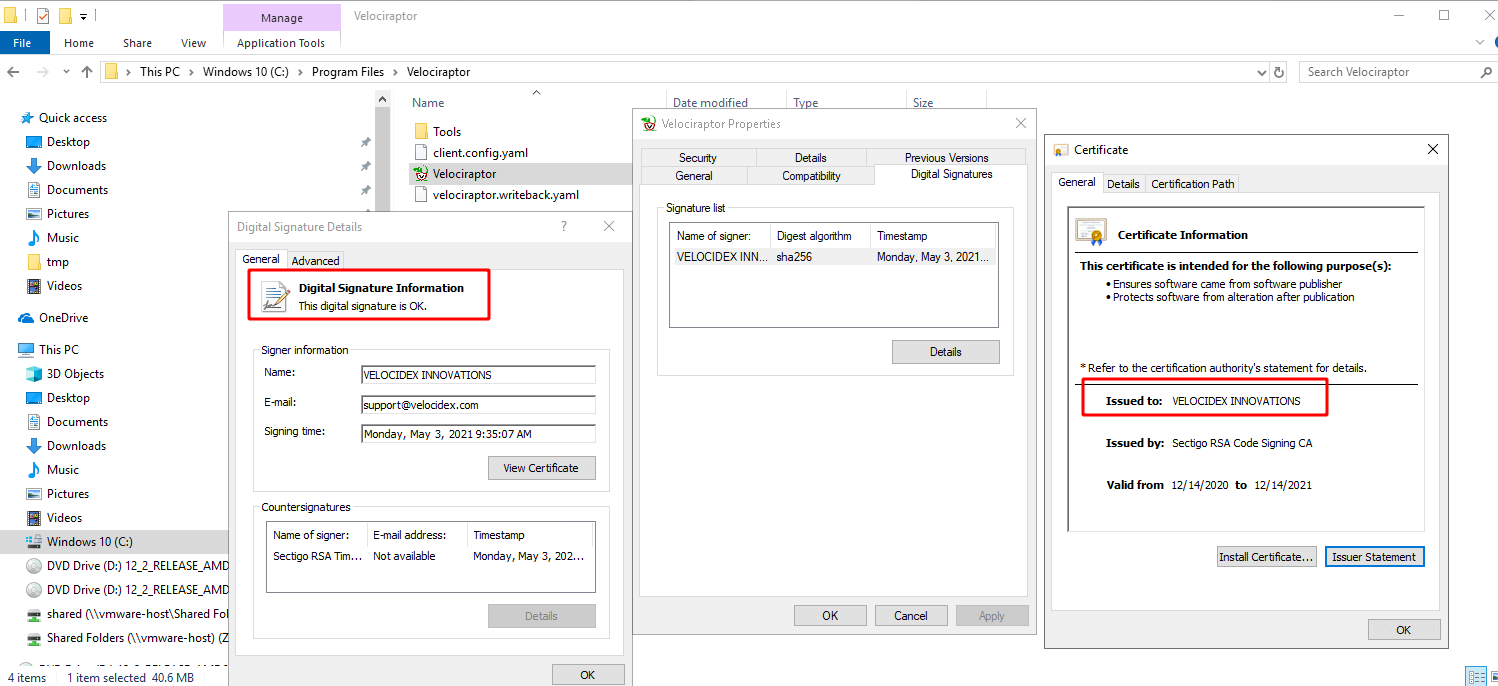The image size is (1498, 686).
Task: Click the Refresh button beside address bar
Action: tap(1279, 72)
